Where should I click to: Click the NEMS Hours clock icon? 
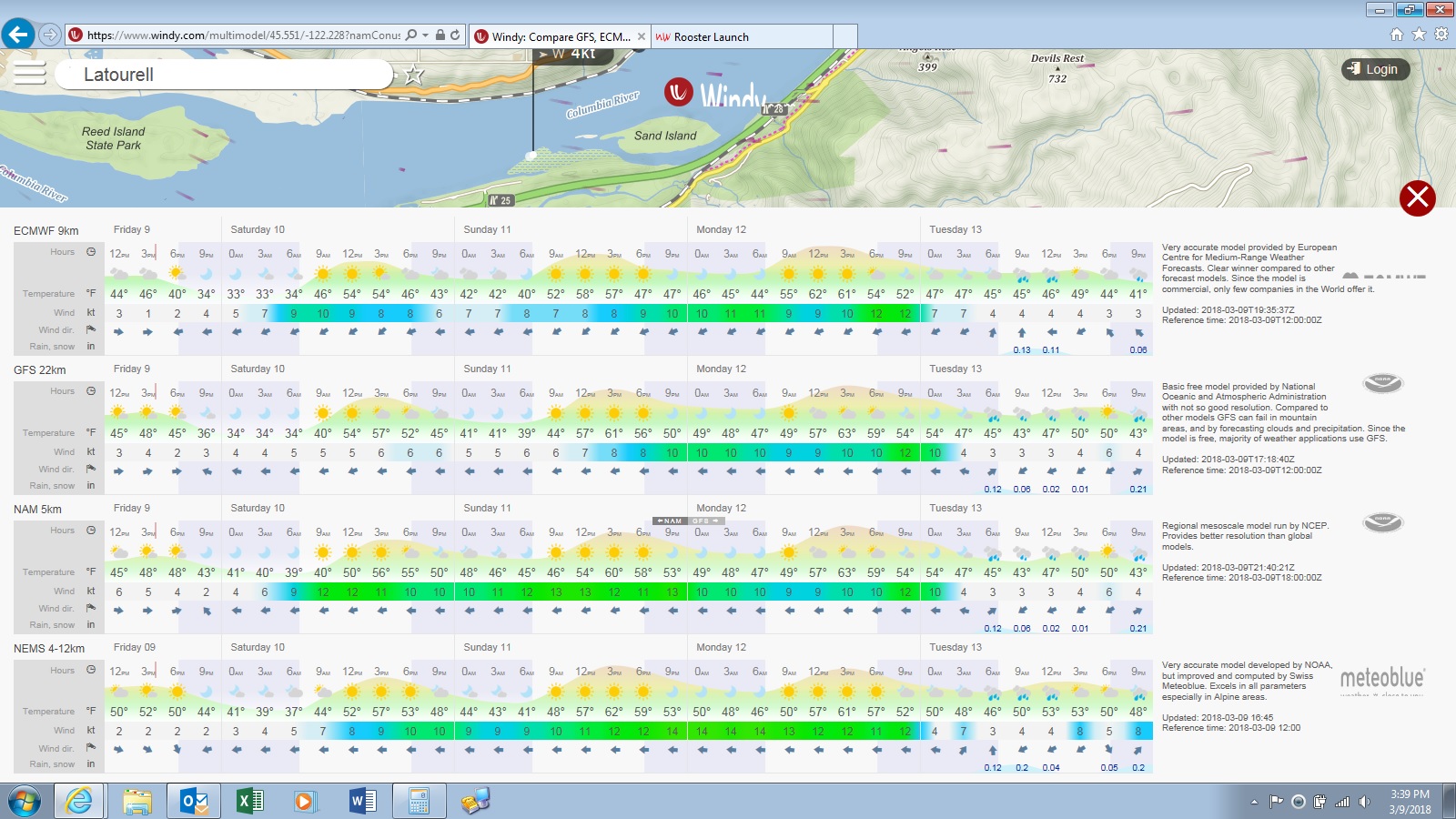click(x=91, y=670)
